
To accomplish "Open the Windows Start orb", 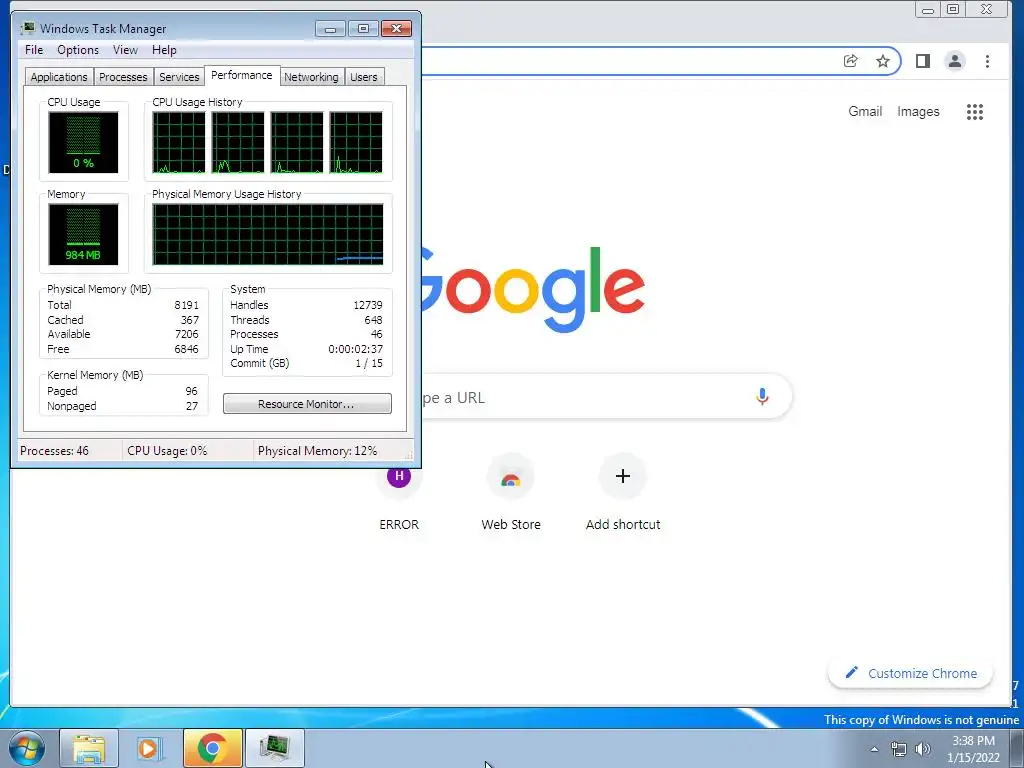I will coord(27,748).
